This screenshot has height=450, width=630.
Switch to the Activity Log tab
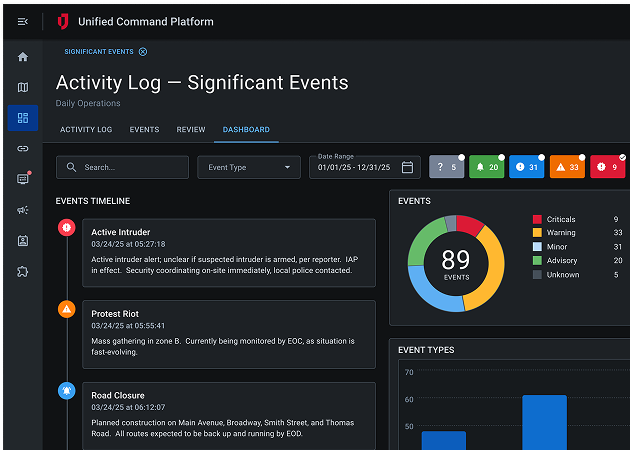coord(86,130)
